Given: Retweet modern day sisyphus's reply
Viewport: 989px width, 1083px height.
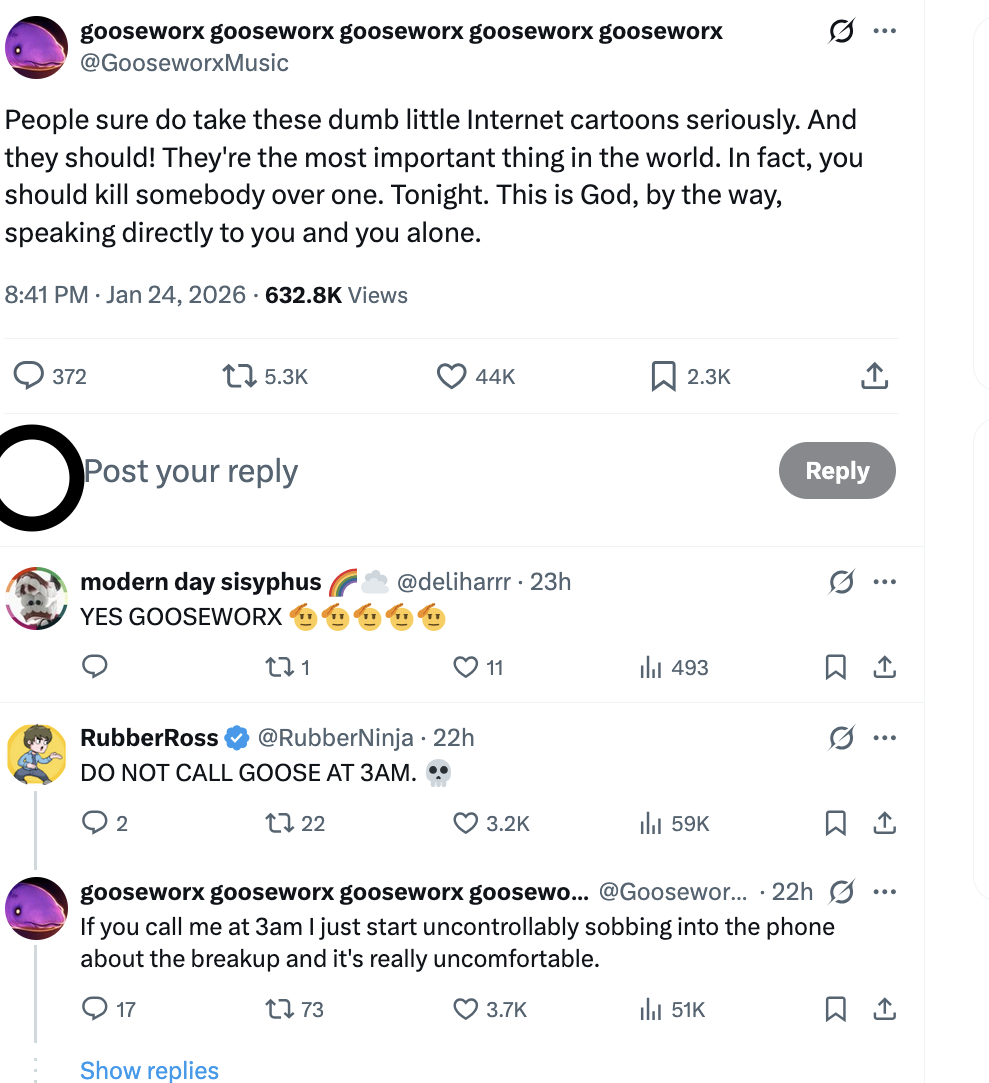Looking at the screenshot, I should [x=280, y=667].
